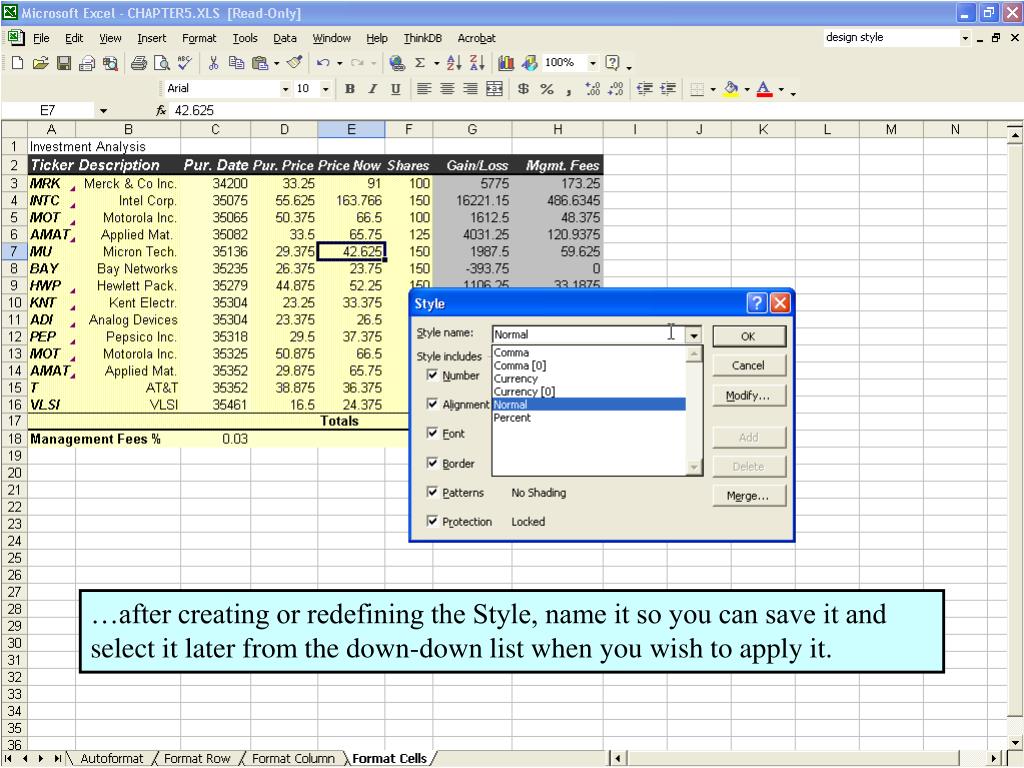Open the Tools menu
This screenshot has height=768, width=1024.
pos(245,39)
